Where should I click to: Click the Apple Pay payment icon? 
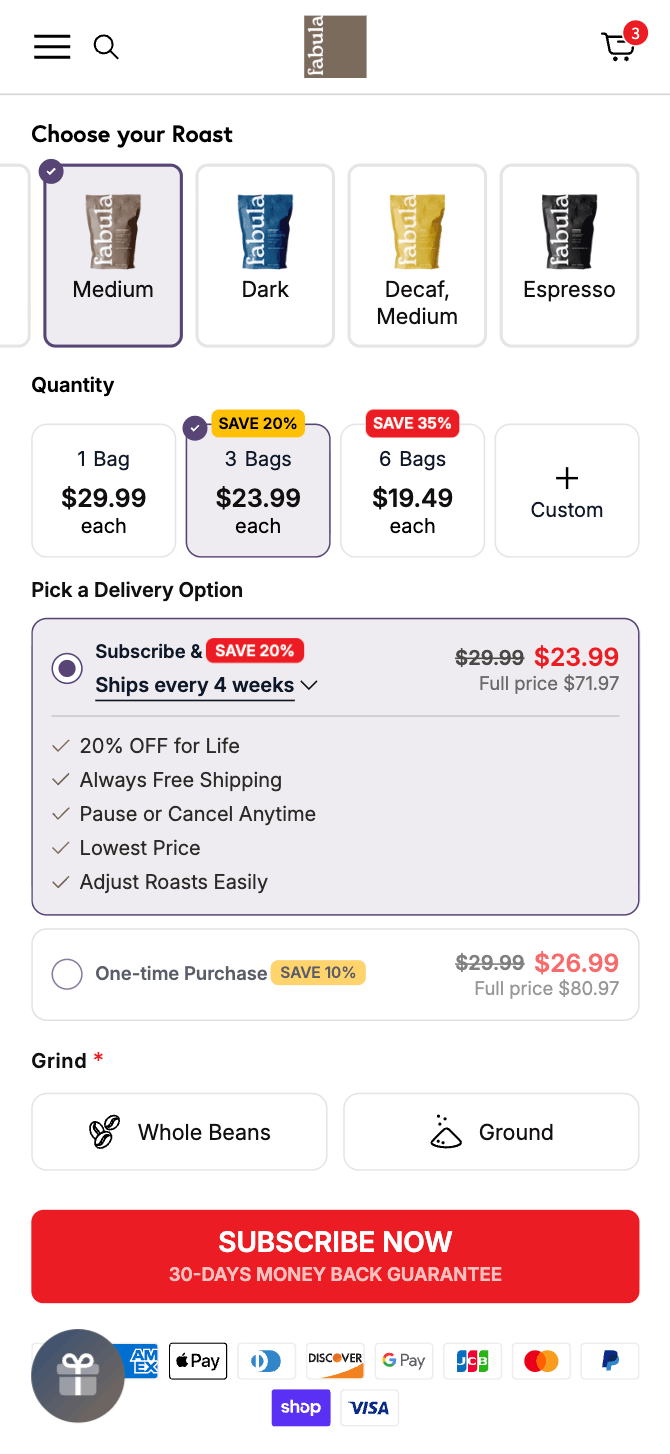pos(198,1361)
